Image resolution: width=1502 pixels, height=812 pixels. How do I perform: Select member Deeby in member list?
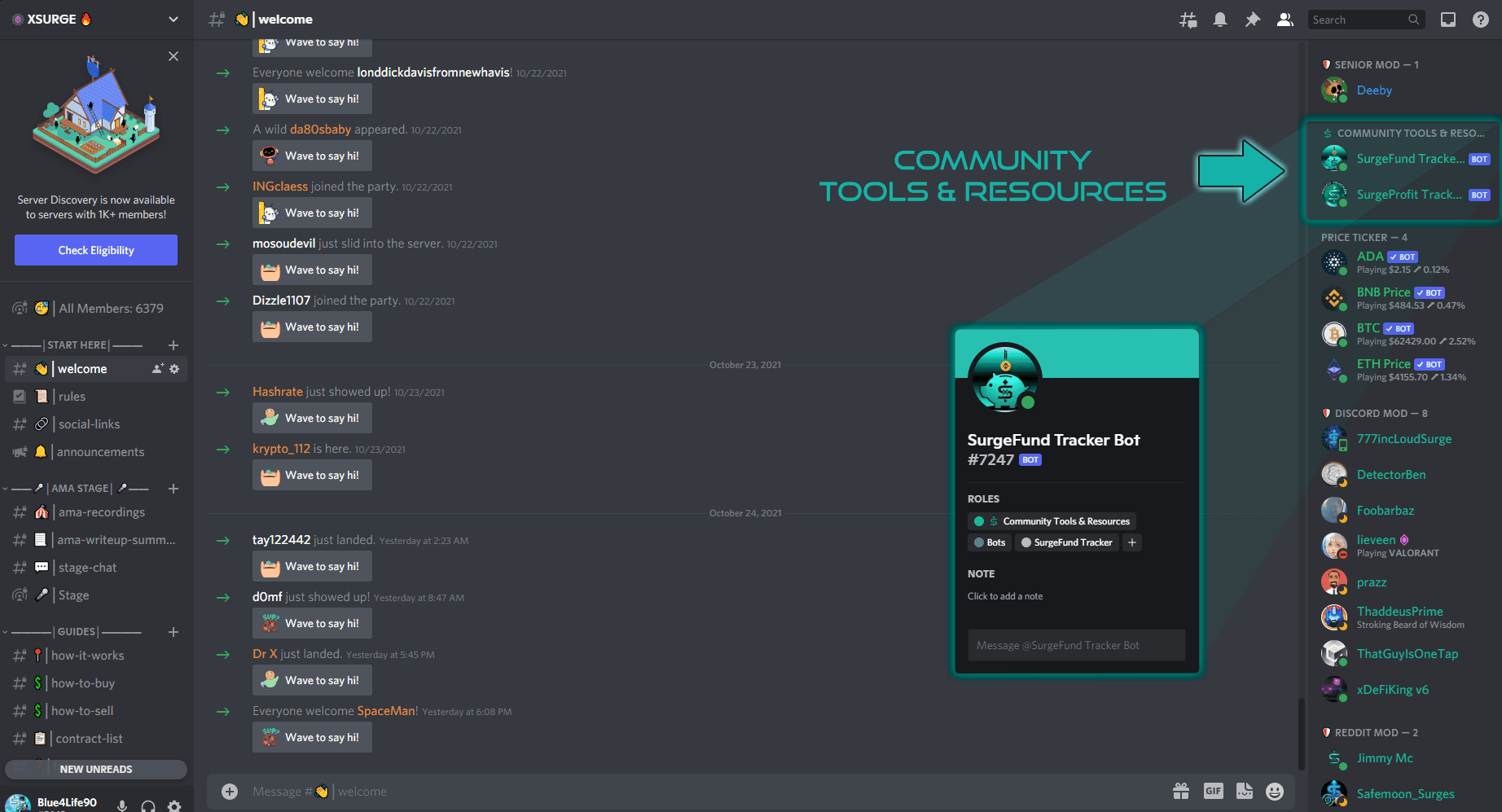(x=1403, y=90)
